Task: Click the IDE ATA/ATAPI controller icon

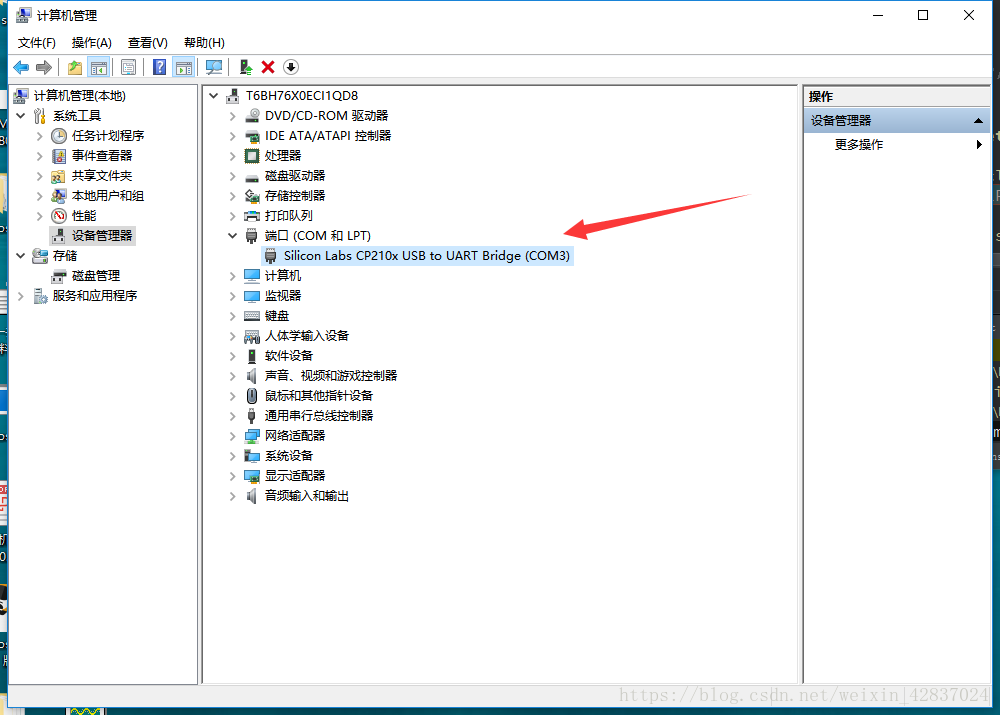Action: point(253,136)
